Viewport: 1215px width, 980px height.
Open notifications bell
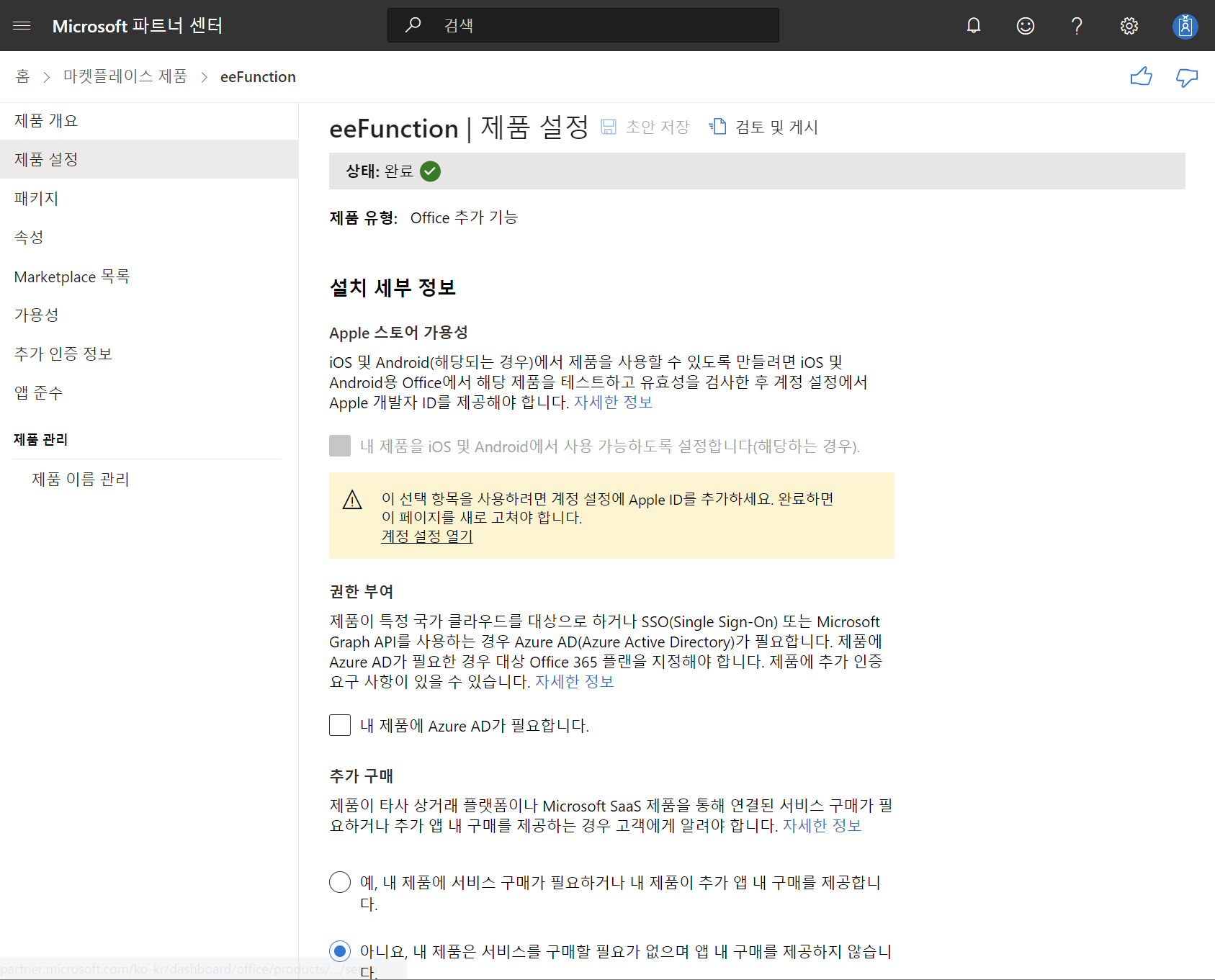pyautogui.click(x=974, y=26)
